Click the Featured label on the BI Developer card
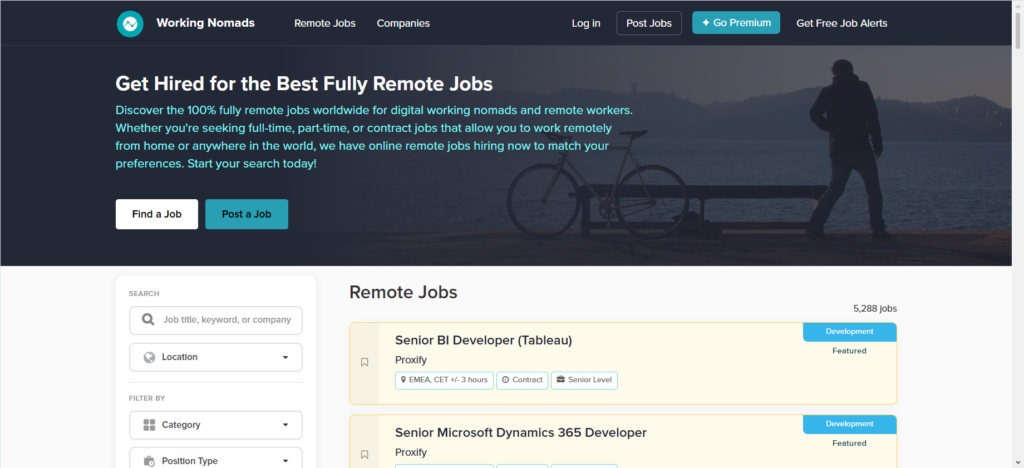This screenshot has width=1024, height=468. click(x=849, y=351)
